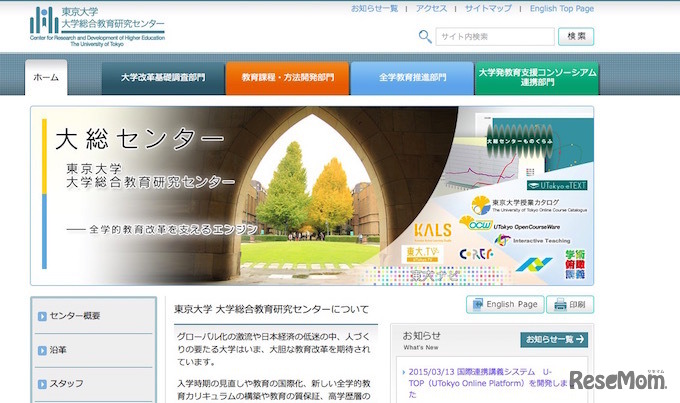Click the University of Tokyo center logo
680x403 pixels.
point(97,26)
